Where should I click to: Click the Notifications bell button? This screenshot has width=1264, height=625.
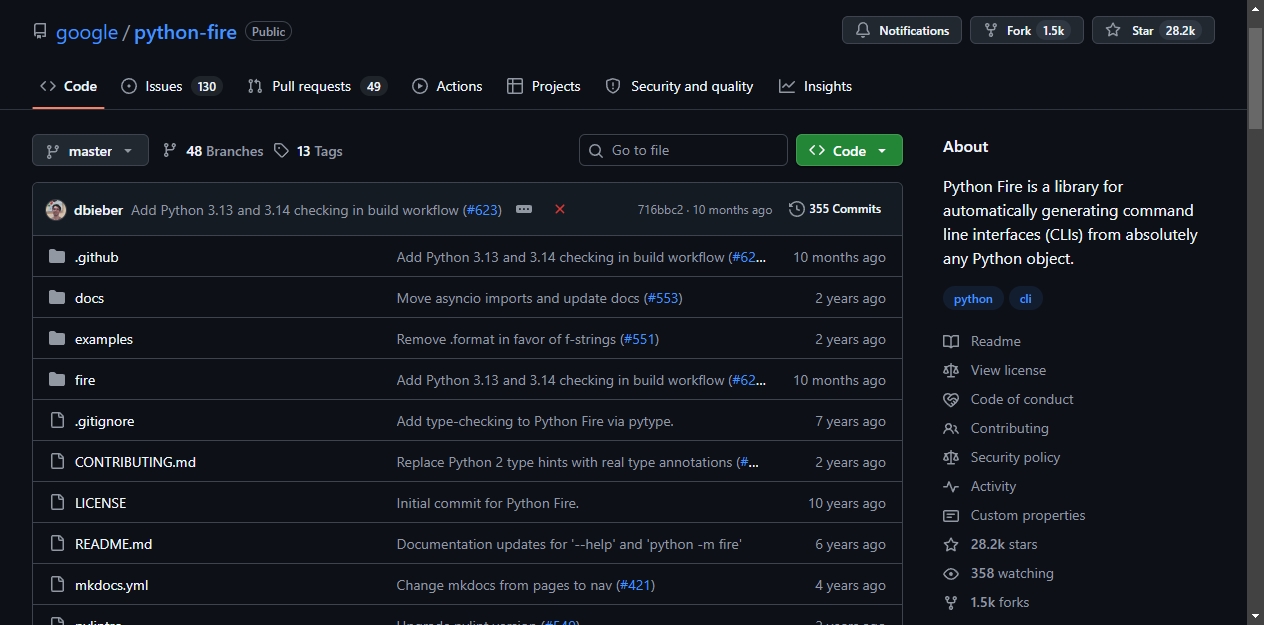point(902,30)
